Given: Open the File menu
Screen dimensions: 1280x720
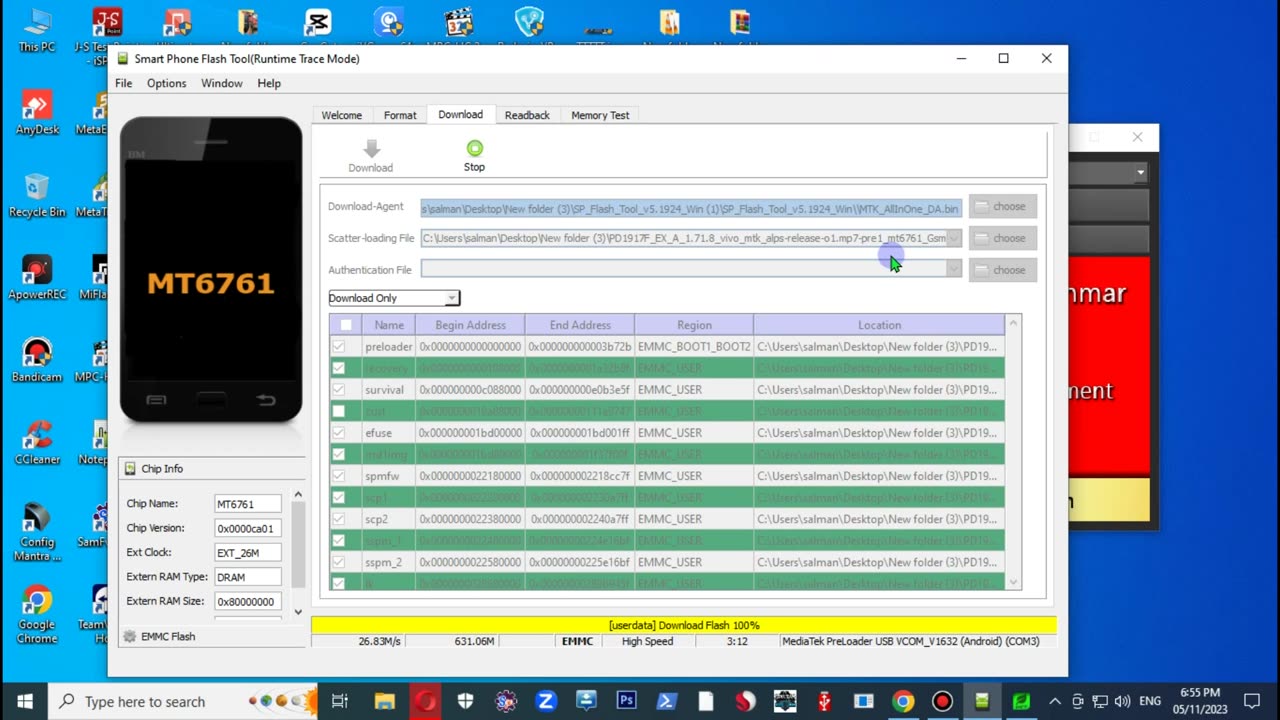Looking at the screenshot, I should [123, 83].
